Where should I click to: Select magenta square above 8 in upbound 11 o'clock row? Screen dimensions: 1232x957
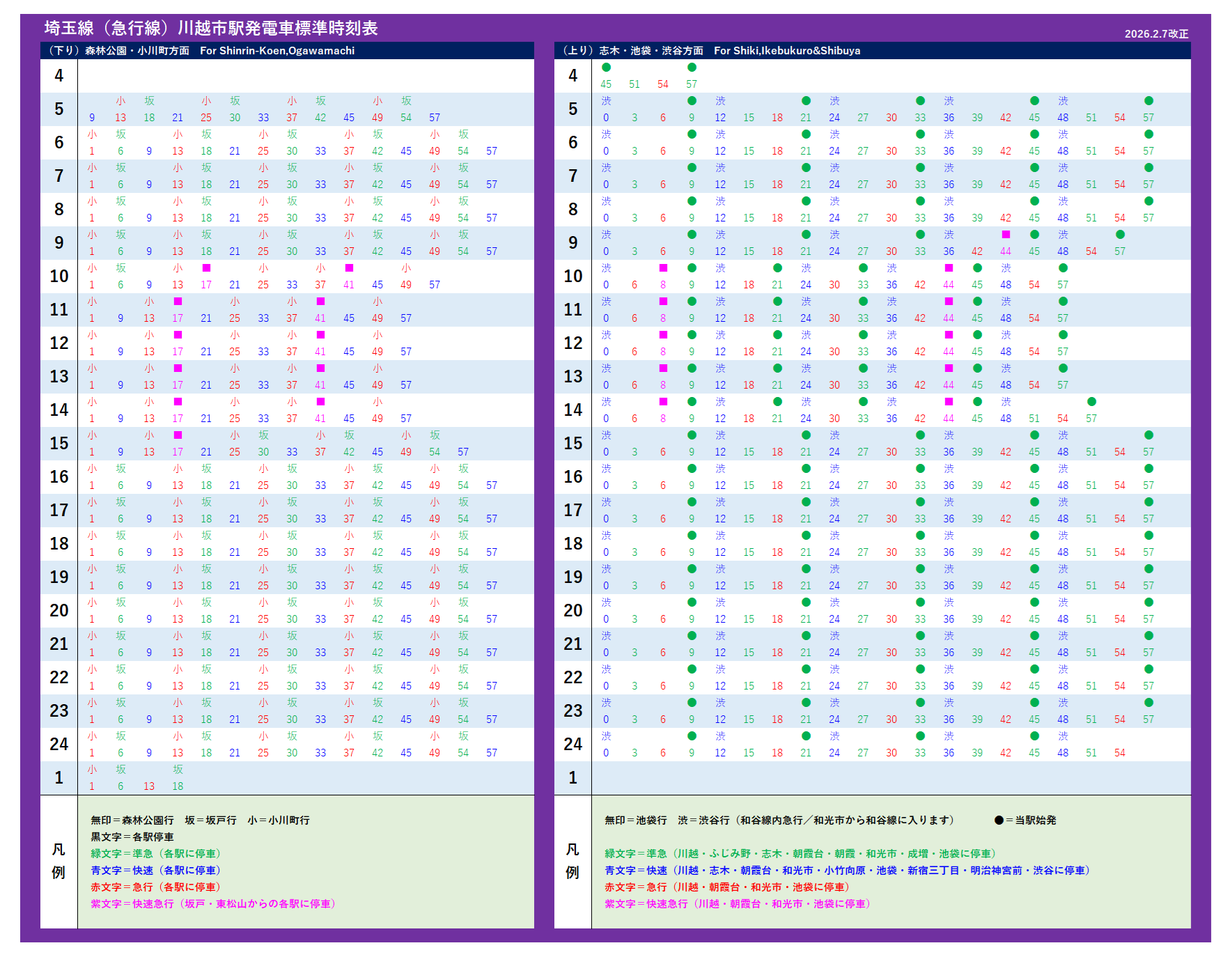(x=663, y=302)
